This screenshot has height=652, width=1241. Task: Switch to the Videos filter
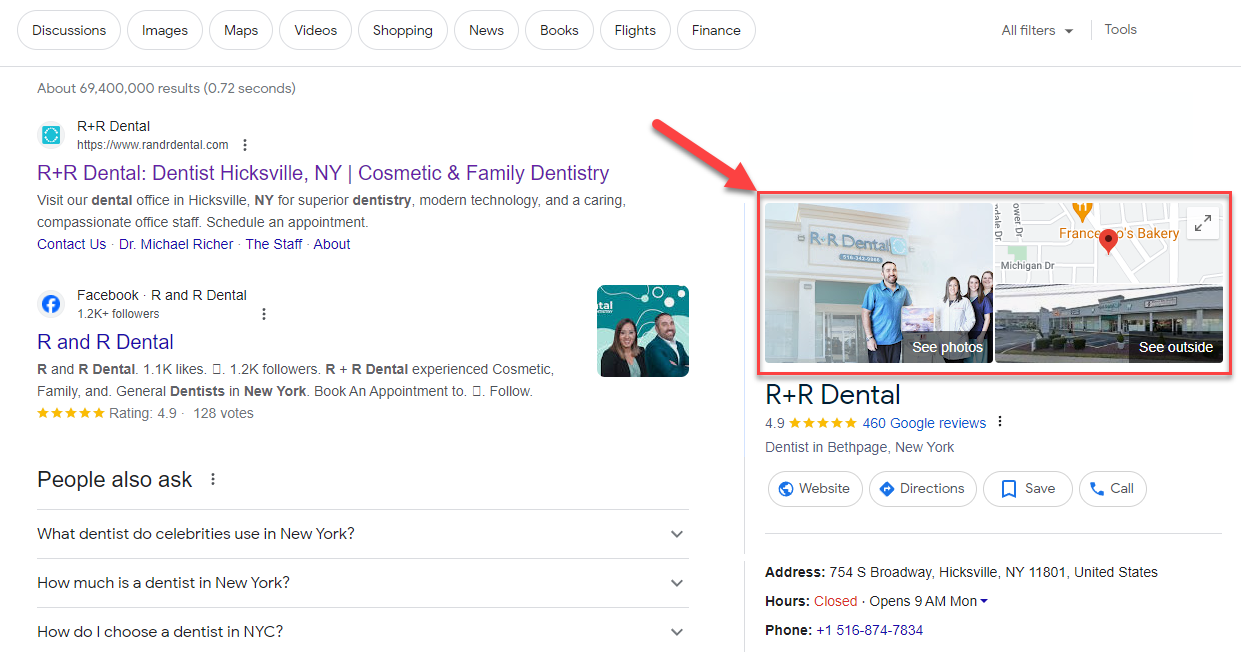coord(316,30)
